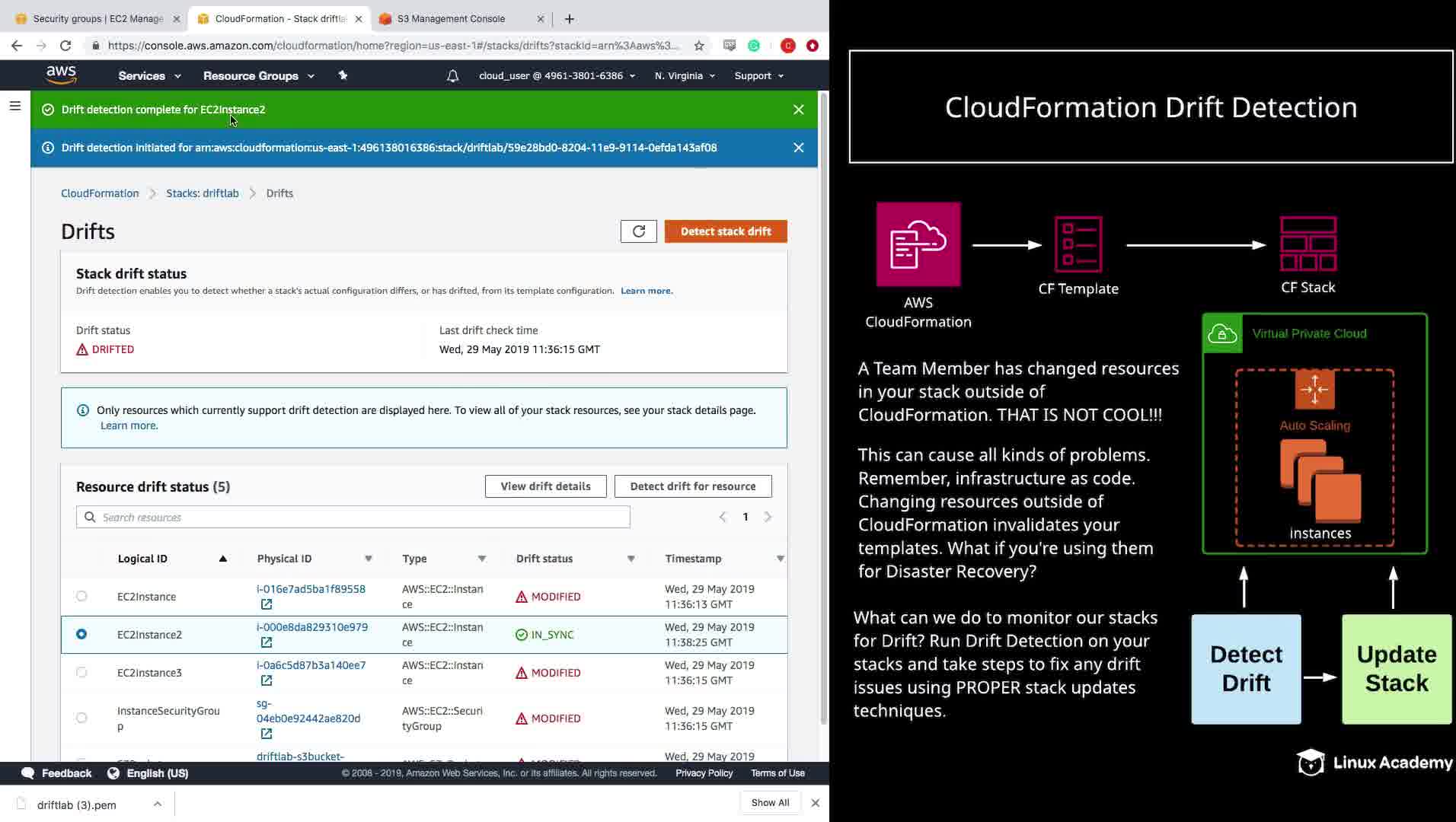Select the EC2Instance radio button
Screen dimensions: 1456x822
[81, 597]
